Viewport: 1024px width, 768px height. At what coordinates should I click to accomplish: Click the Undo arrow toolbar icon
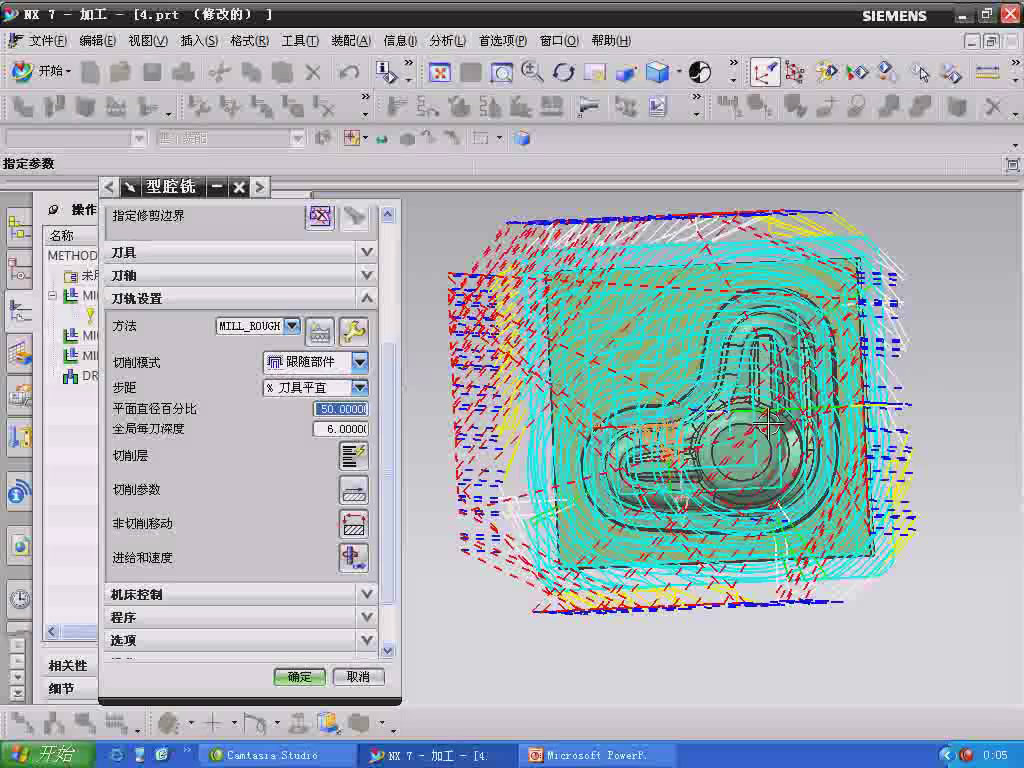coord(349,72)
